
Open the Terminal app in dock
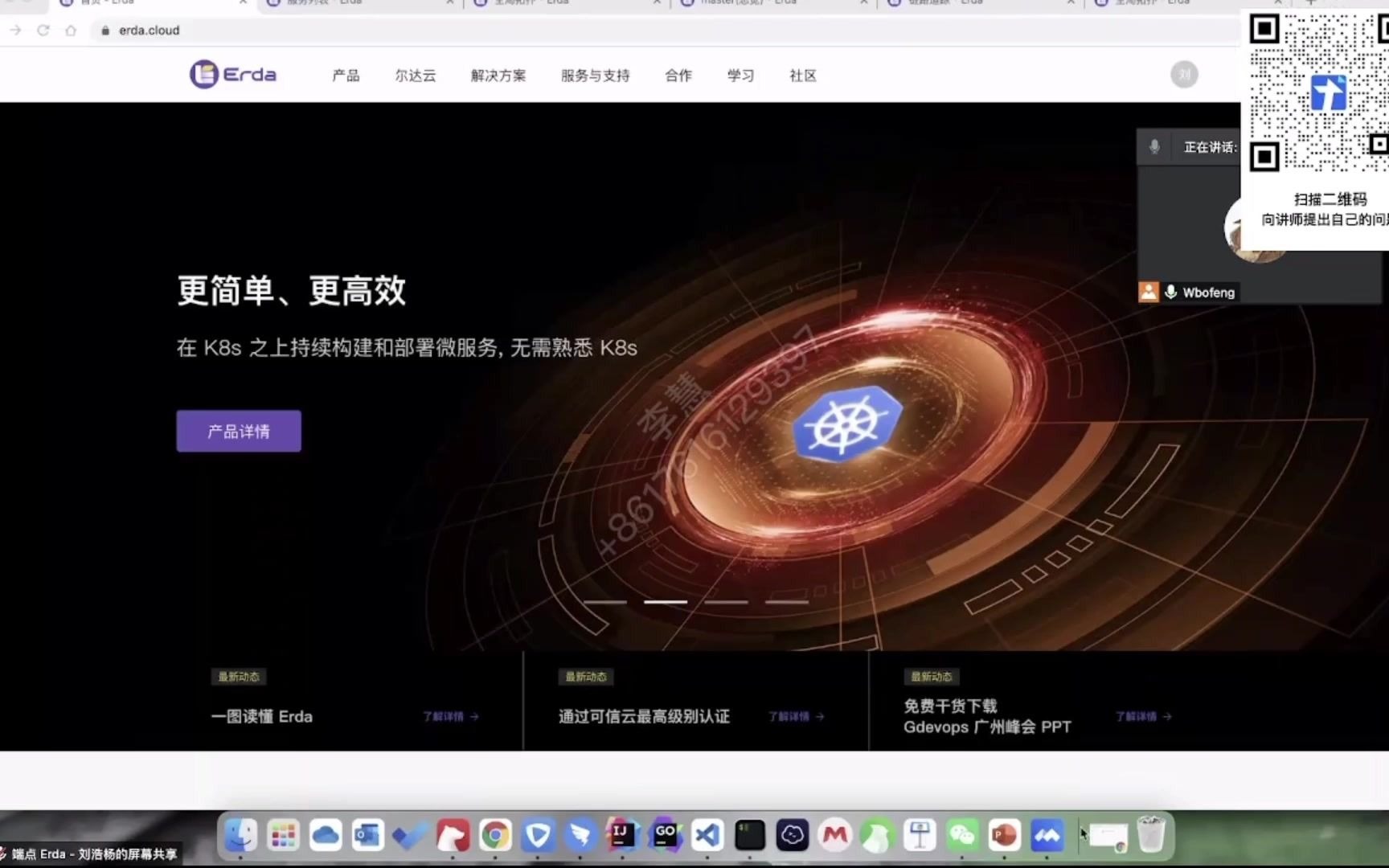(x=750, y=836)
